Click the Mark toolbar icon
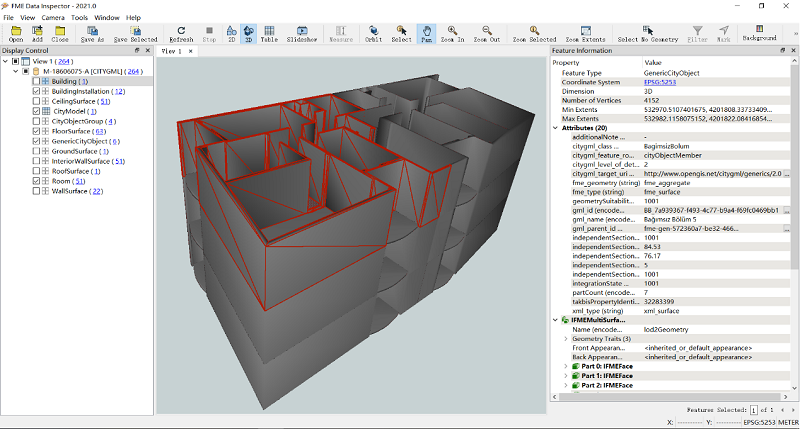 coord(723,34)
